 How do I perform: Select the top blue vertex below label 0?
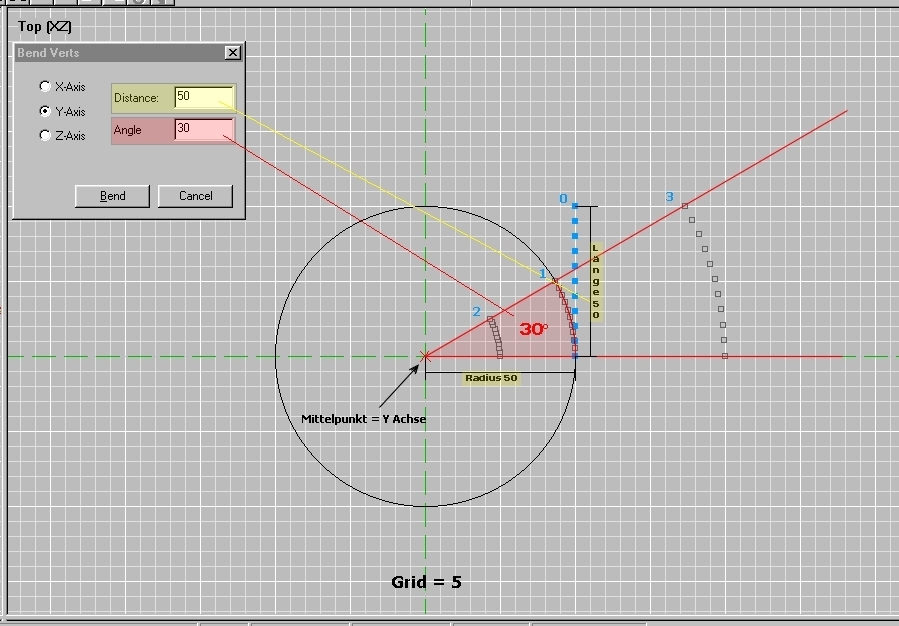(575, 207)
